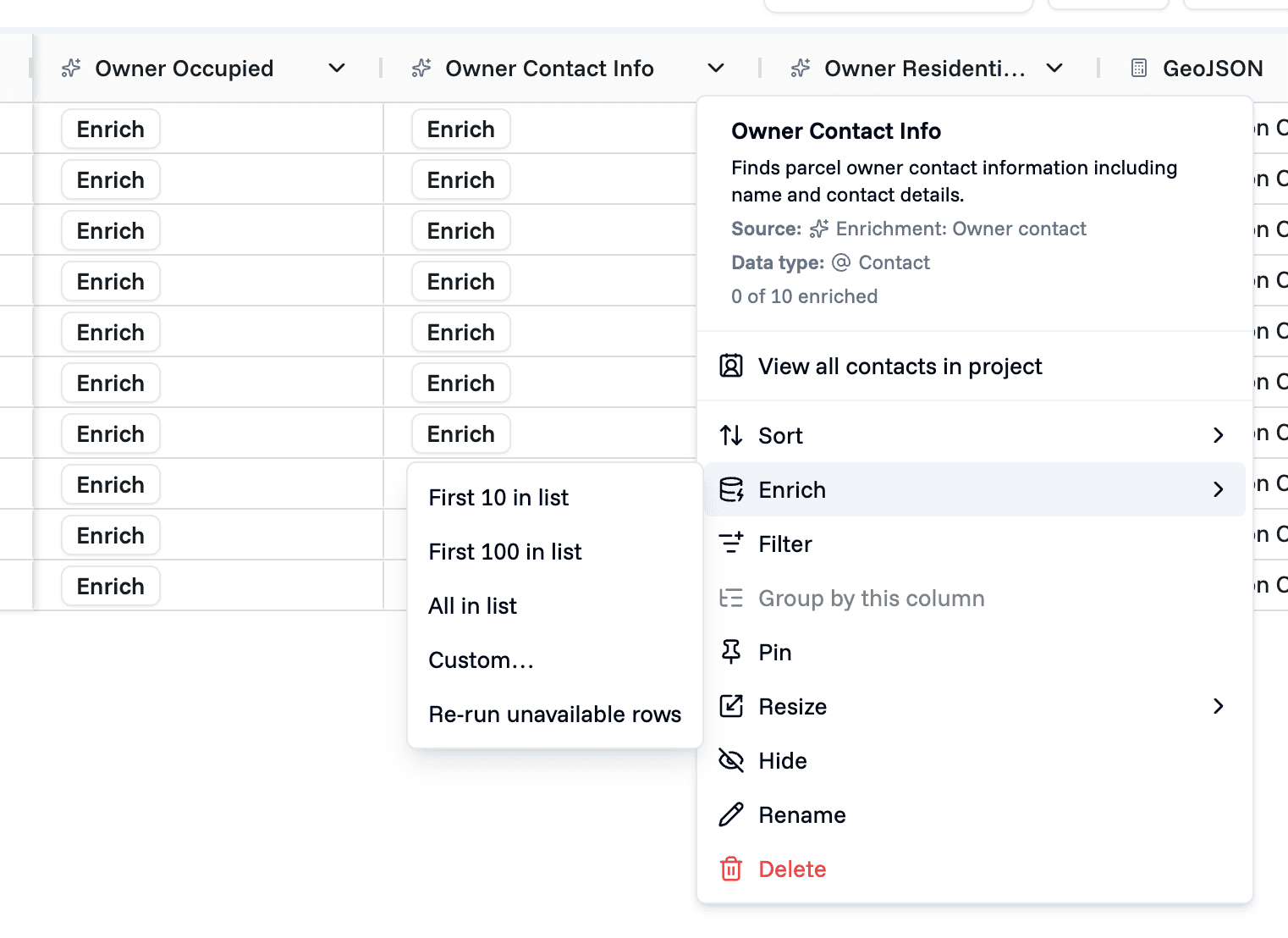Click the Resize arrow-box icon

pos(731,706)
